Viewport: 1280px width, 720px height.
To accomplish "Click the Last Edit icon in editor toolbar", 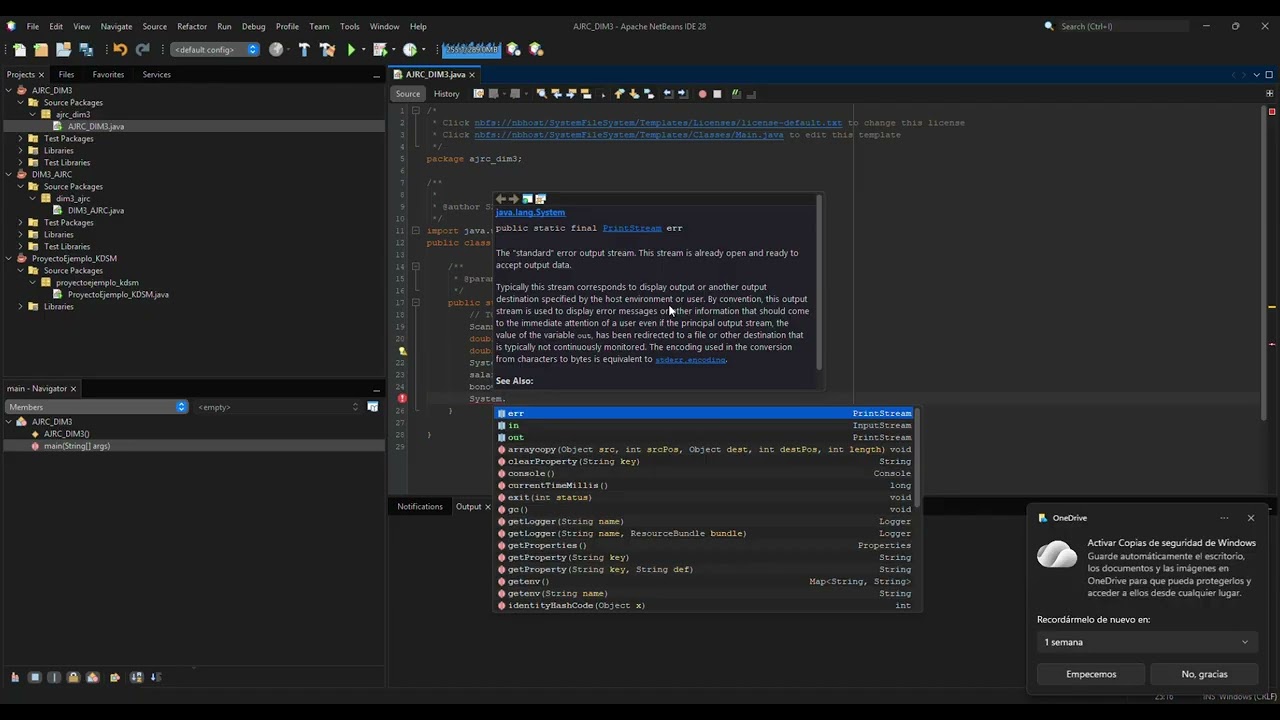I will (478, 94).
